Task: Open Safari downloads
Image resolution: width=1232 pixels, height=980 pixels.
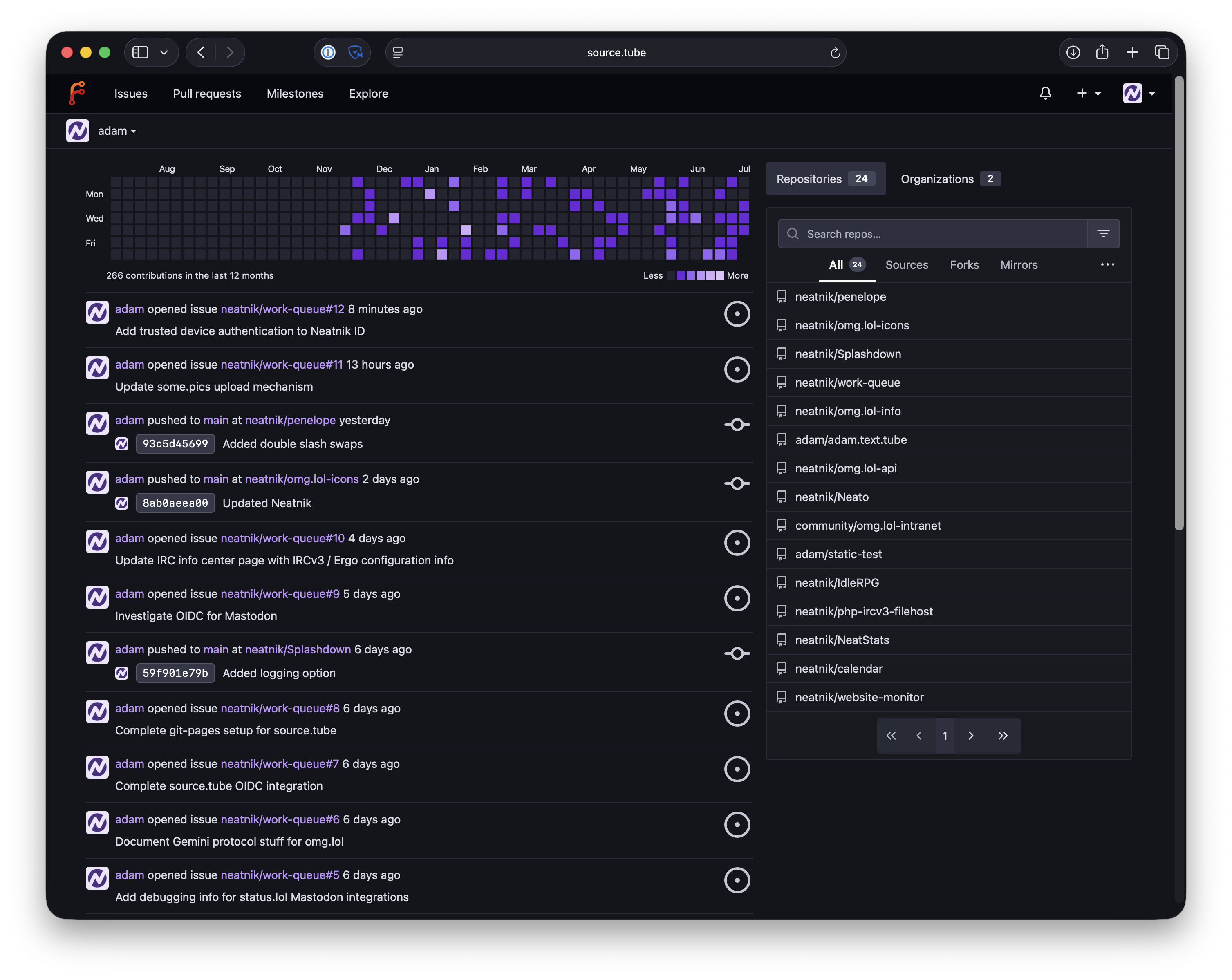Action: click(x=1073, y=53)
